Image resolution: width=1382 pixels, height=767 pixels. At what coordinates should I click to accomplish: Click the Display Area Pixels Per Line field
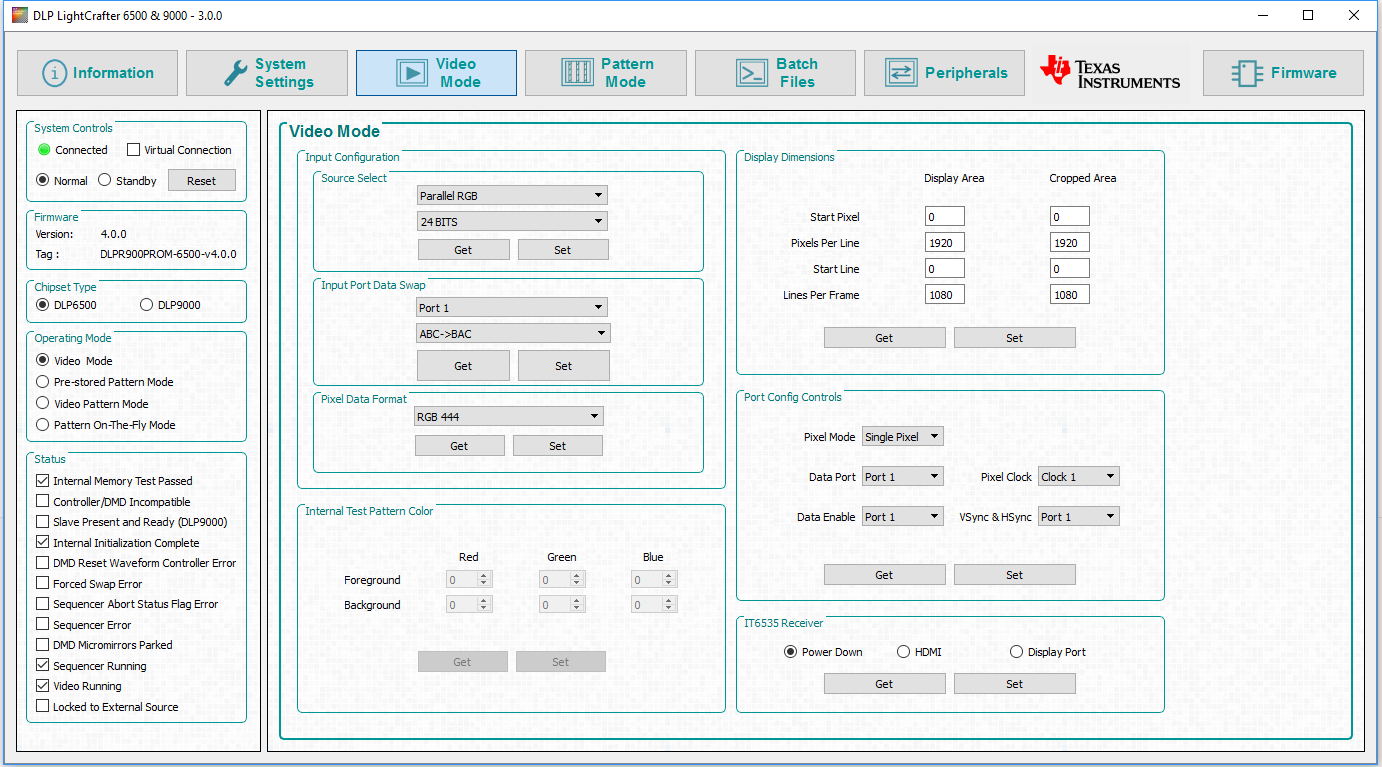(945, 243)
